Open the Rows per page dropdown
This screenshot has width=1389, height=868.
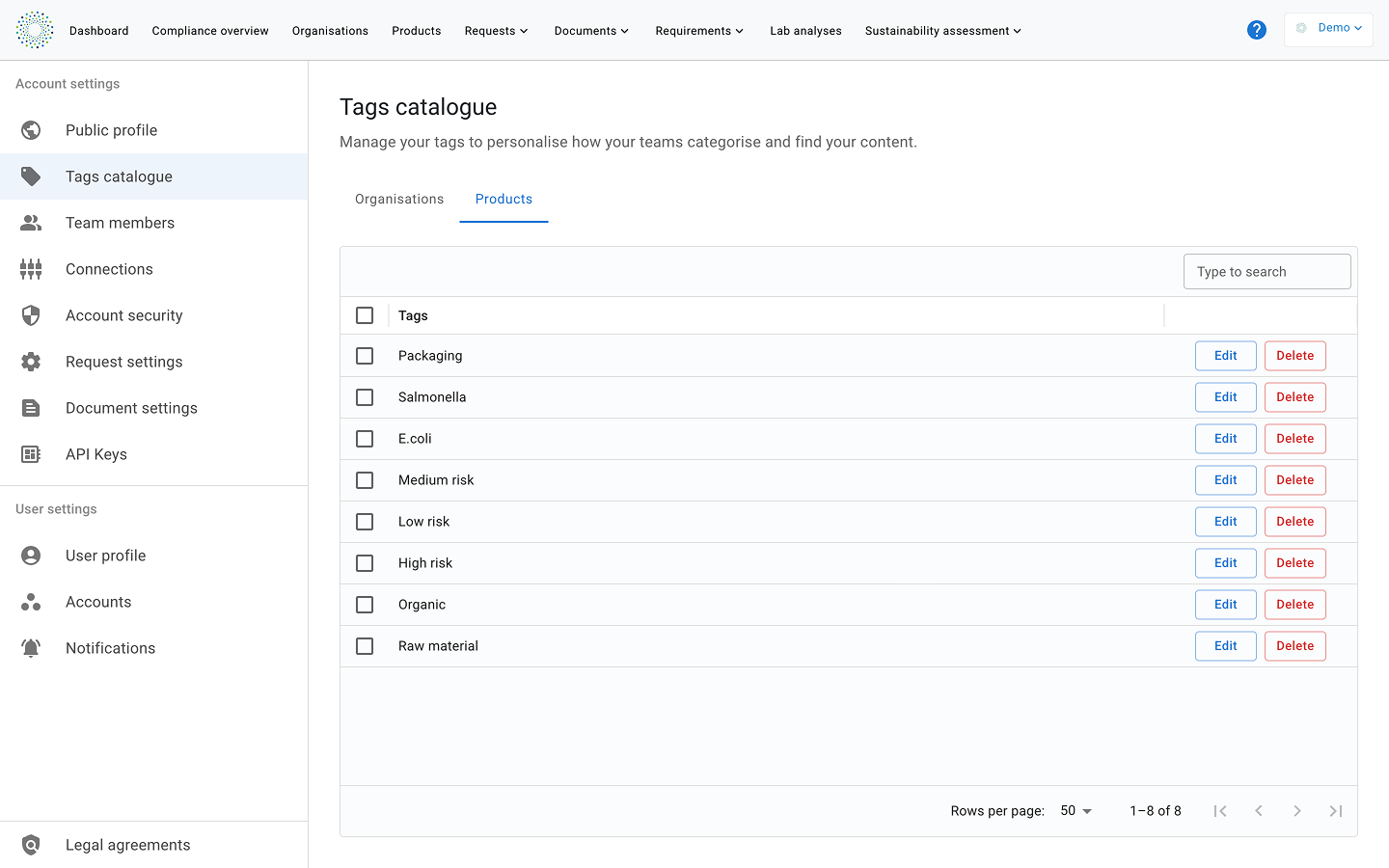[1076, 811]
